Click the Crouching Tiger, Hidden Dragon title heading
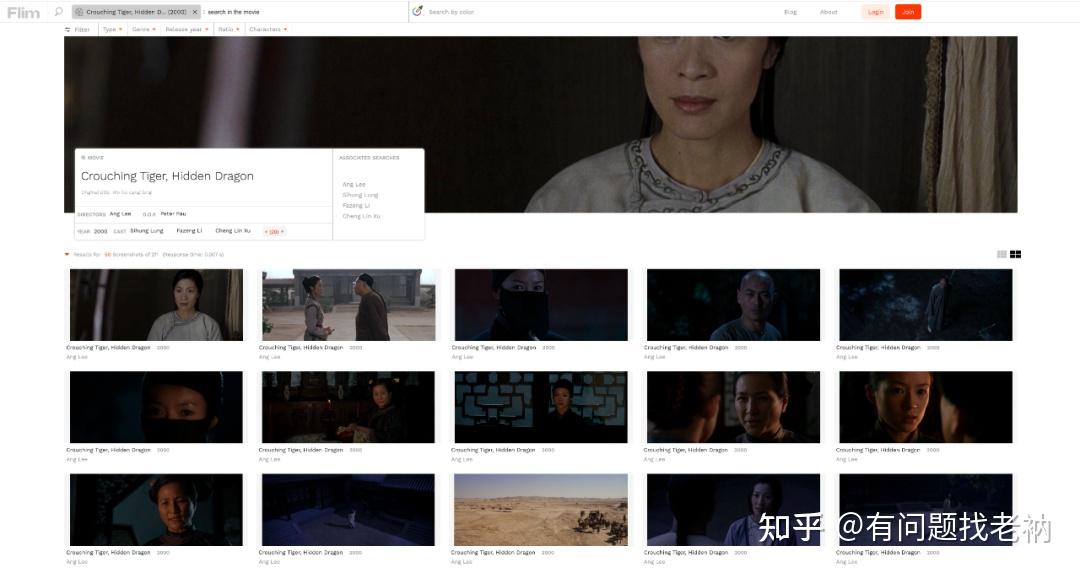Viewport: 1080px width, 573px height. pos(167,176)
